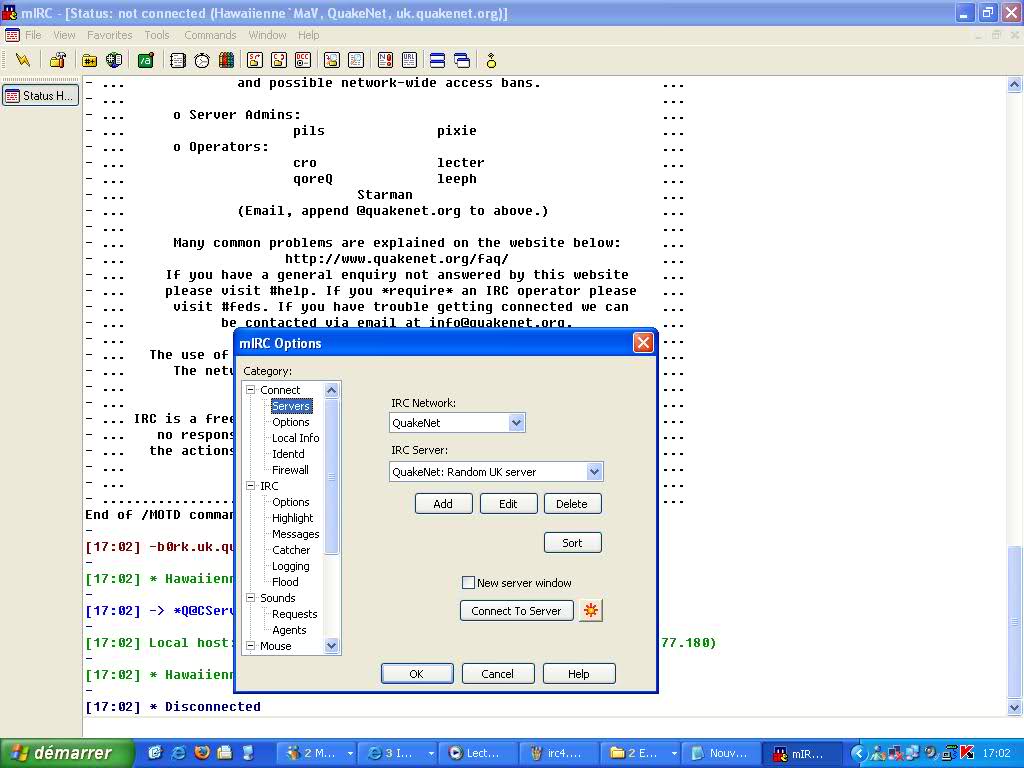Screen dimensions: 1024x768
Task: Open the Favorites menu
Action: 110,35
